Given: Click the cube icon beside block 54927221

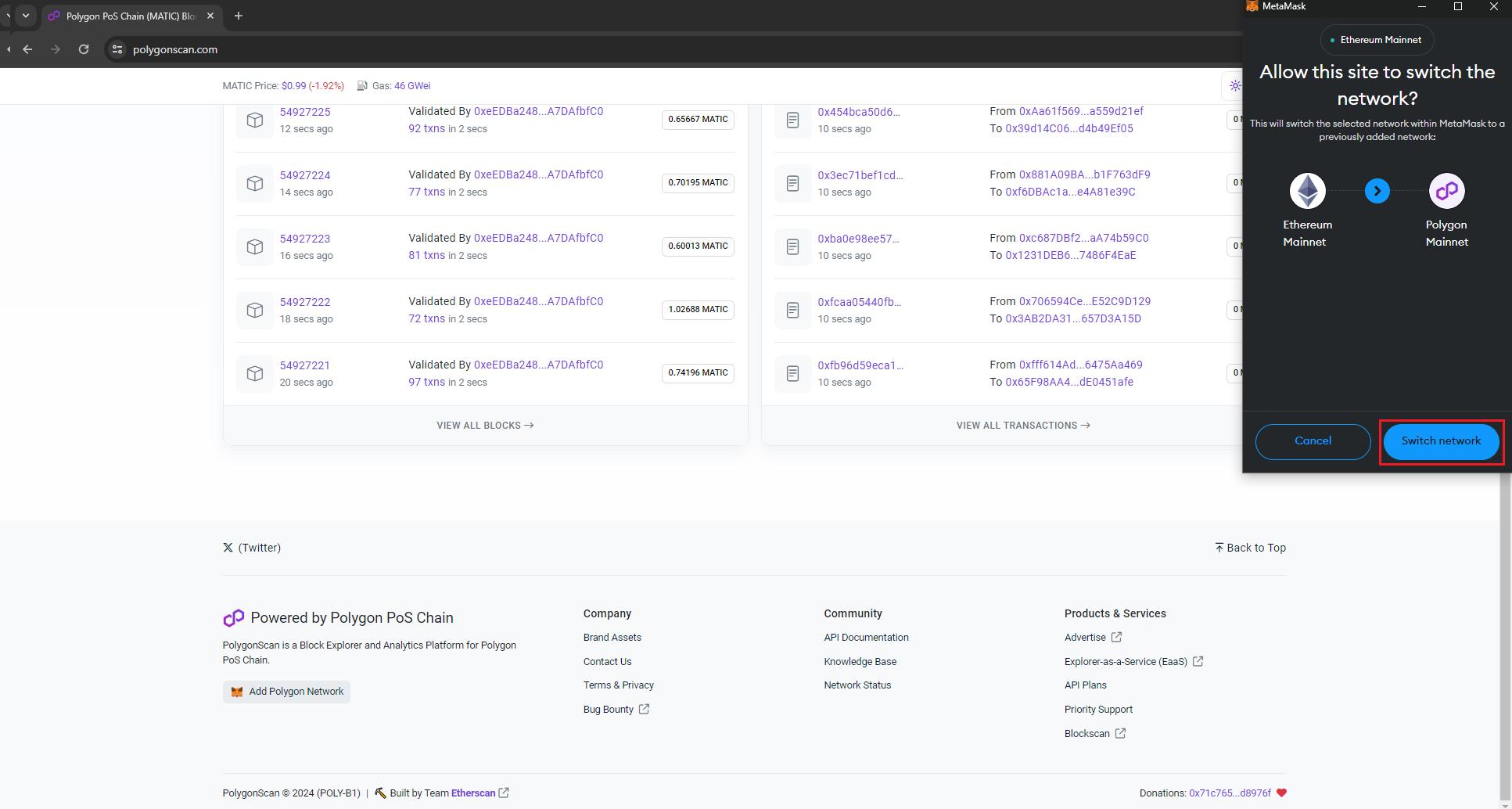Looking at the screenshot, I should (x=255, y=373).
